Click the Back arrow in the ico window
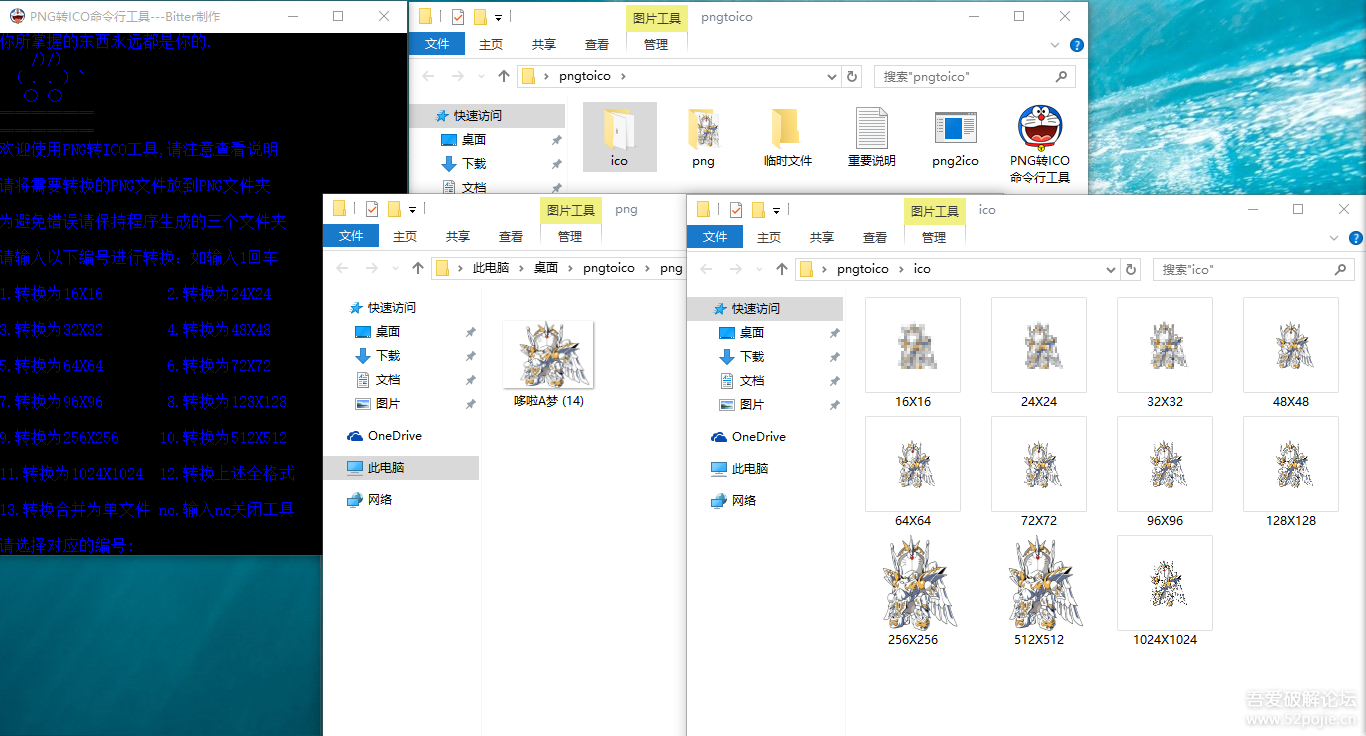 point(707,269)
